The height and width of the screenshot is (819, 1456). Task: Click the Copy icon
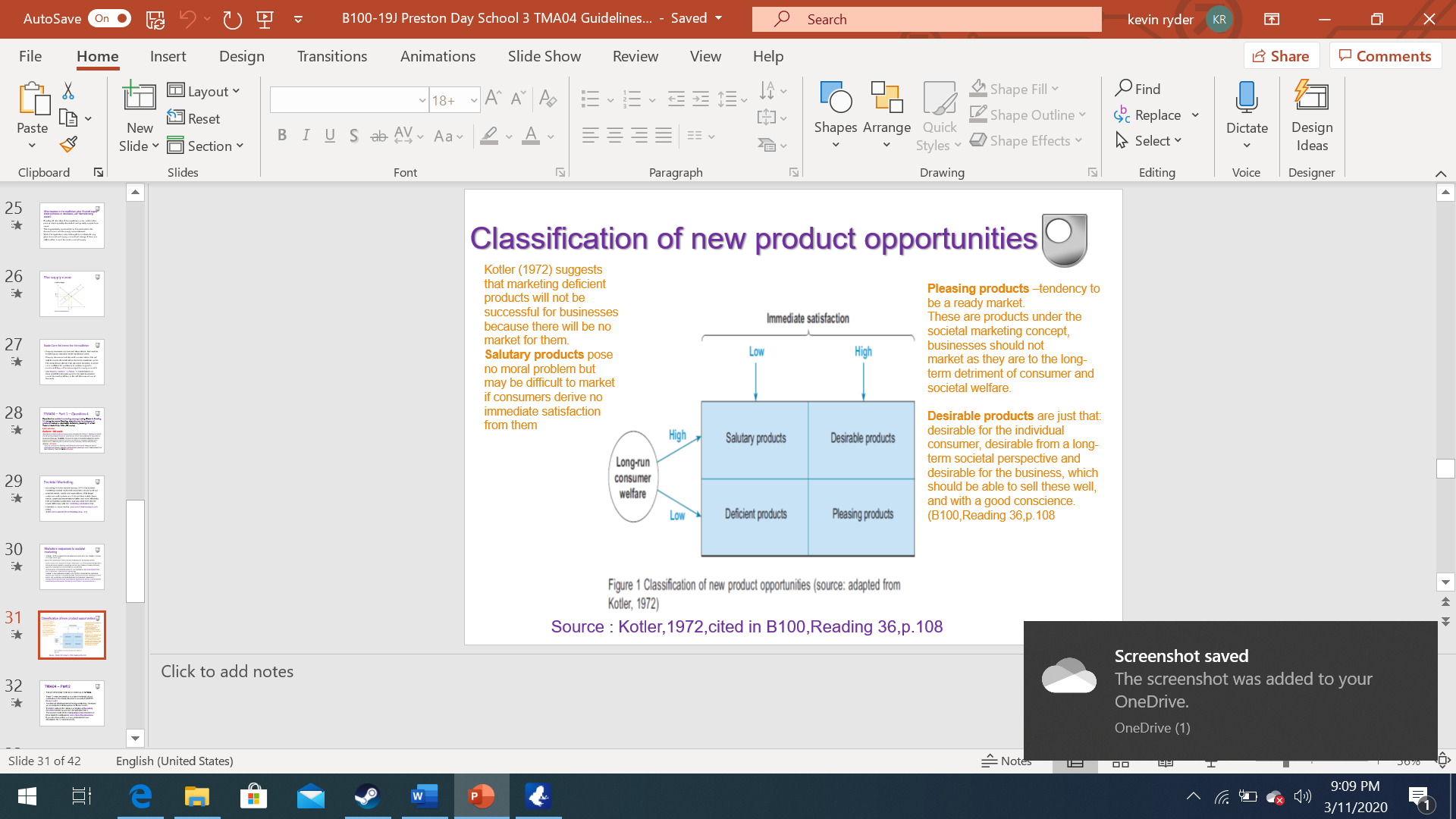[x=68, y=118]
